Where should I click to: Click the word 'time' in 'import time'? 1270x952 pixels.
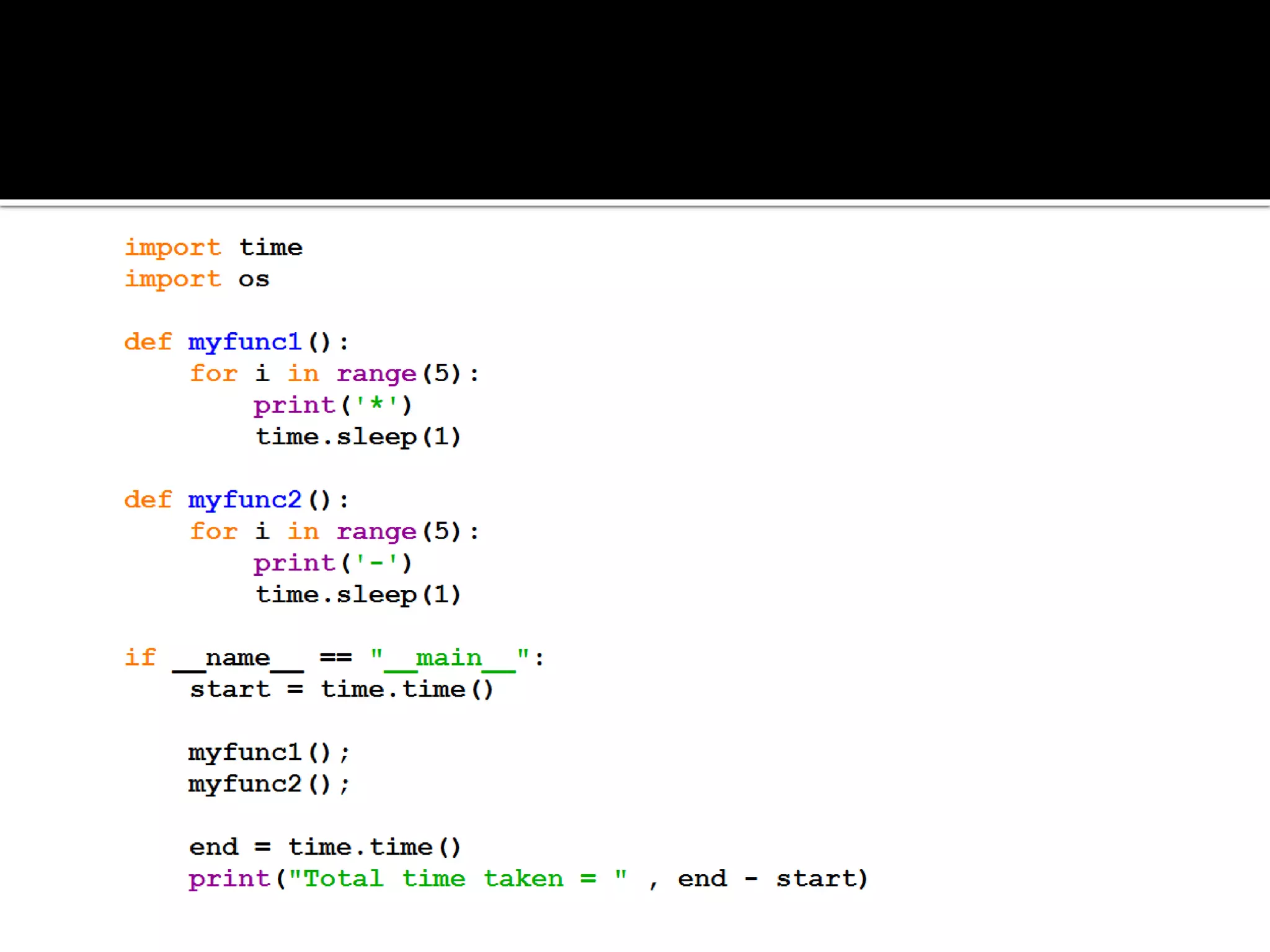tap(271, 247)
